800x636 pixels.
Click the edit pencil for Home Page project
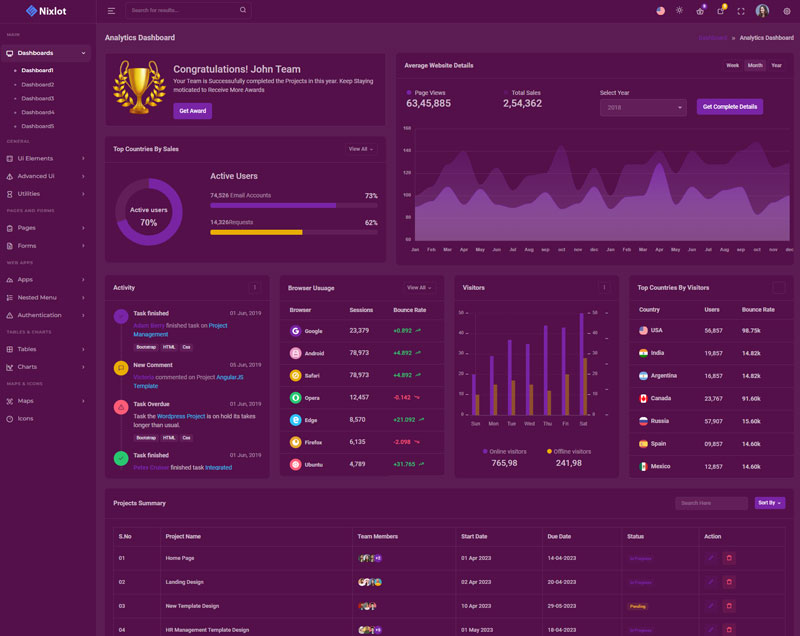(x=711, y=557)
